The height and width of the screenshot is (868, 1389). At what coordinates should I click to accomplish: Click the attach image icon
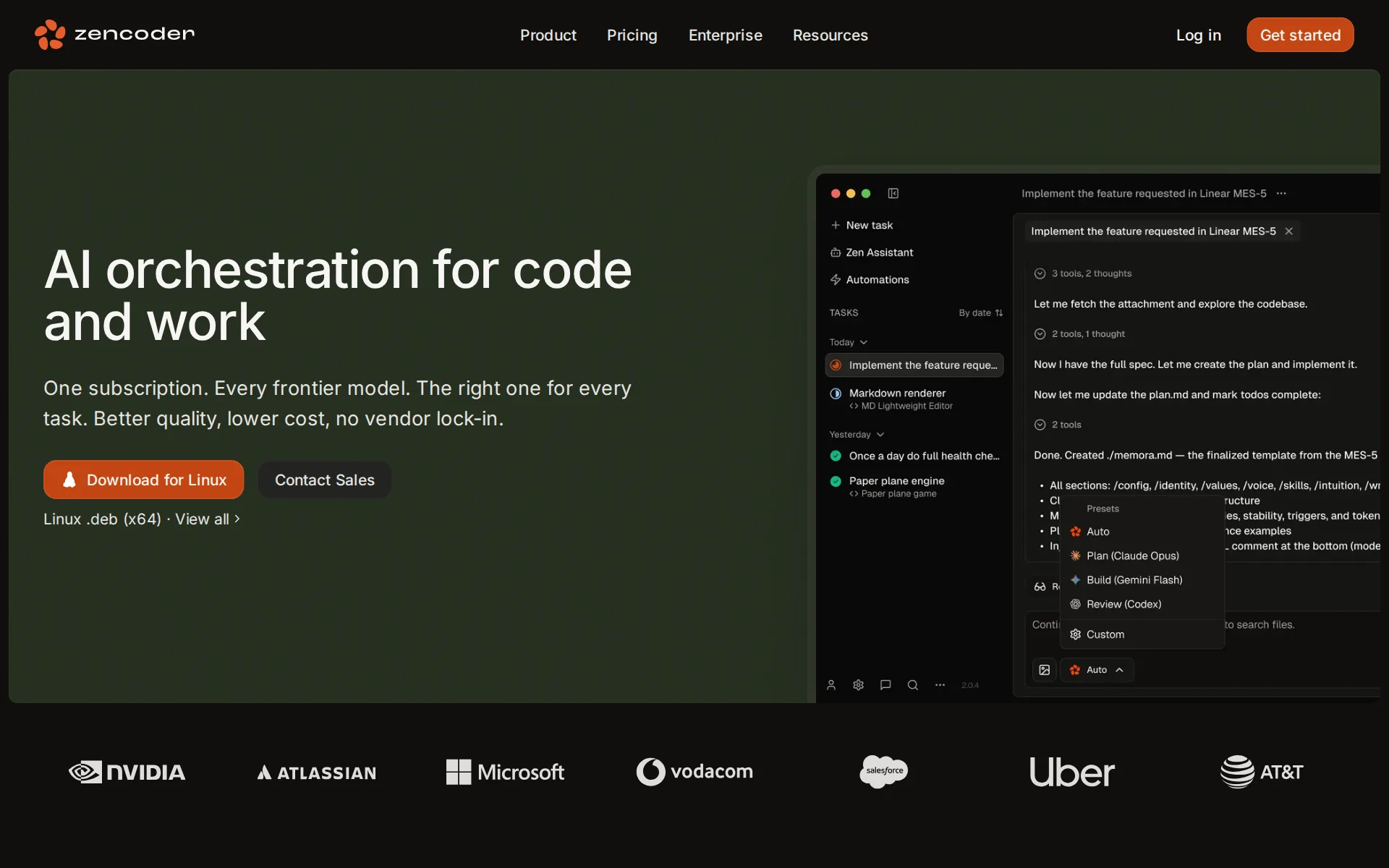tap(1044, 670)
